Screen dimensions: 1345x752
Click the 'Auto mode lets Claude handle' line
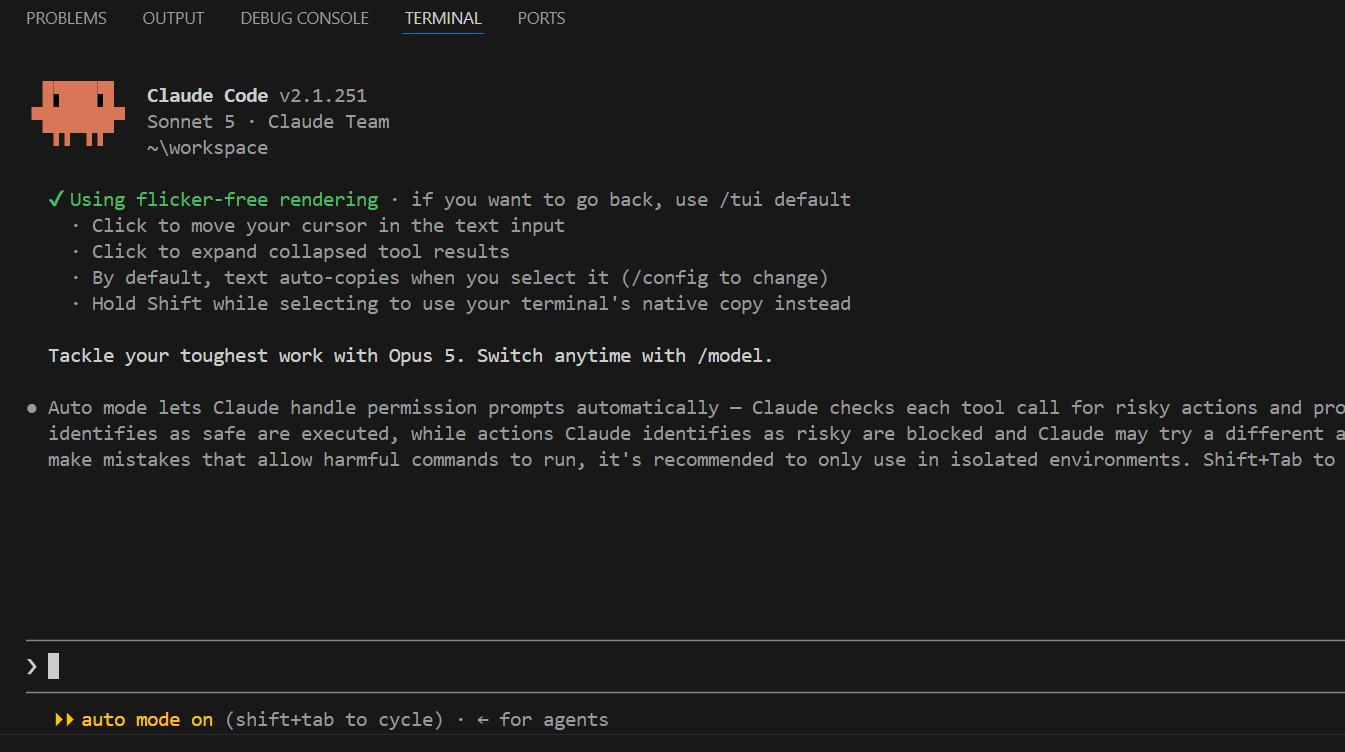(696, 408)
